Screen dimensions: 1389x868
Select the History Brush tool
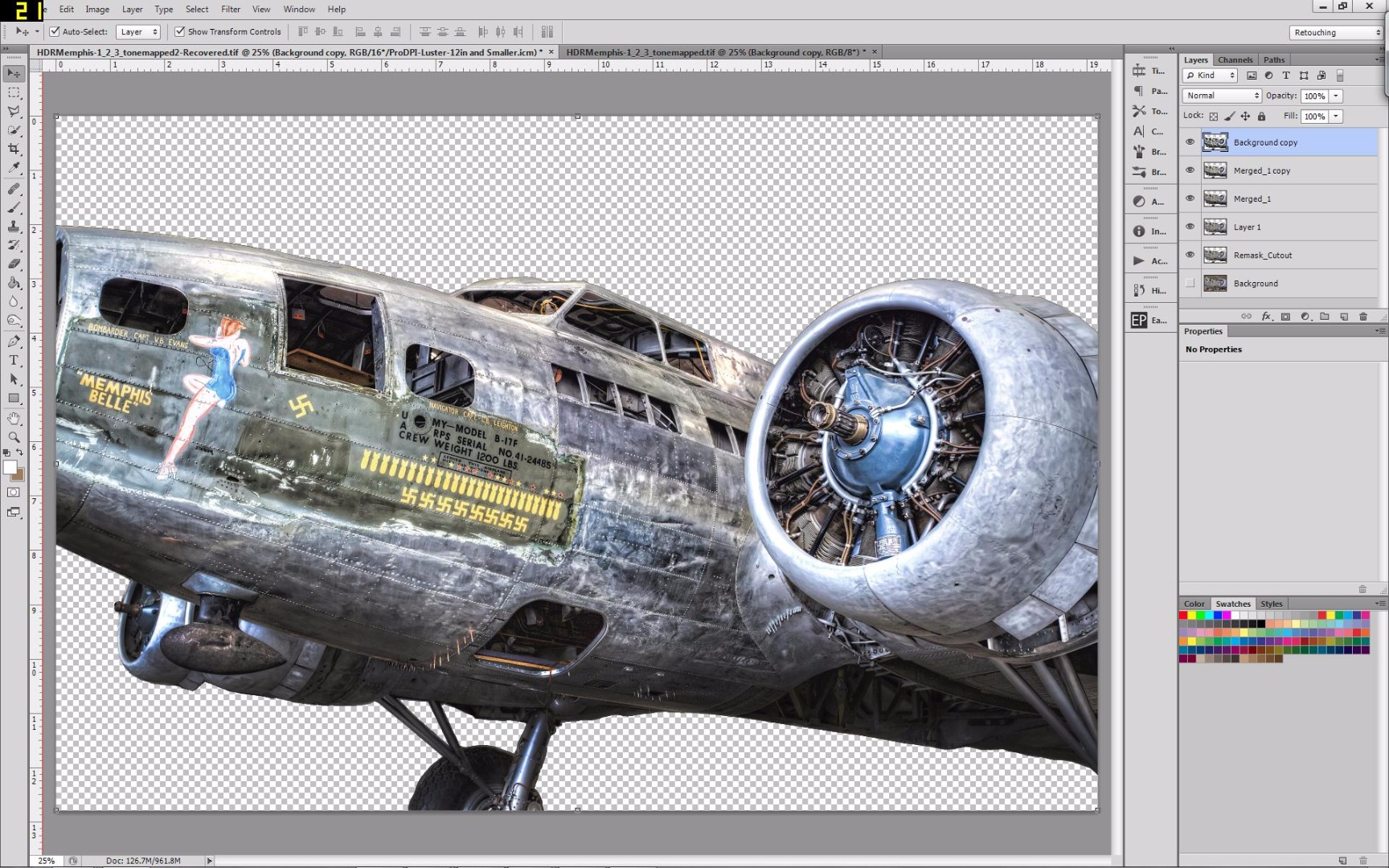(x=14, y=245)
